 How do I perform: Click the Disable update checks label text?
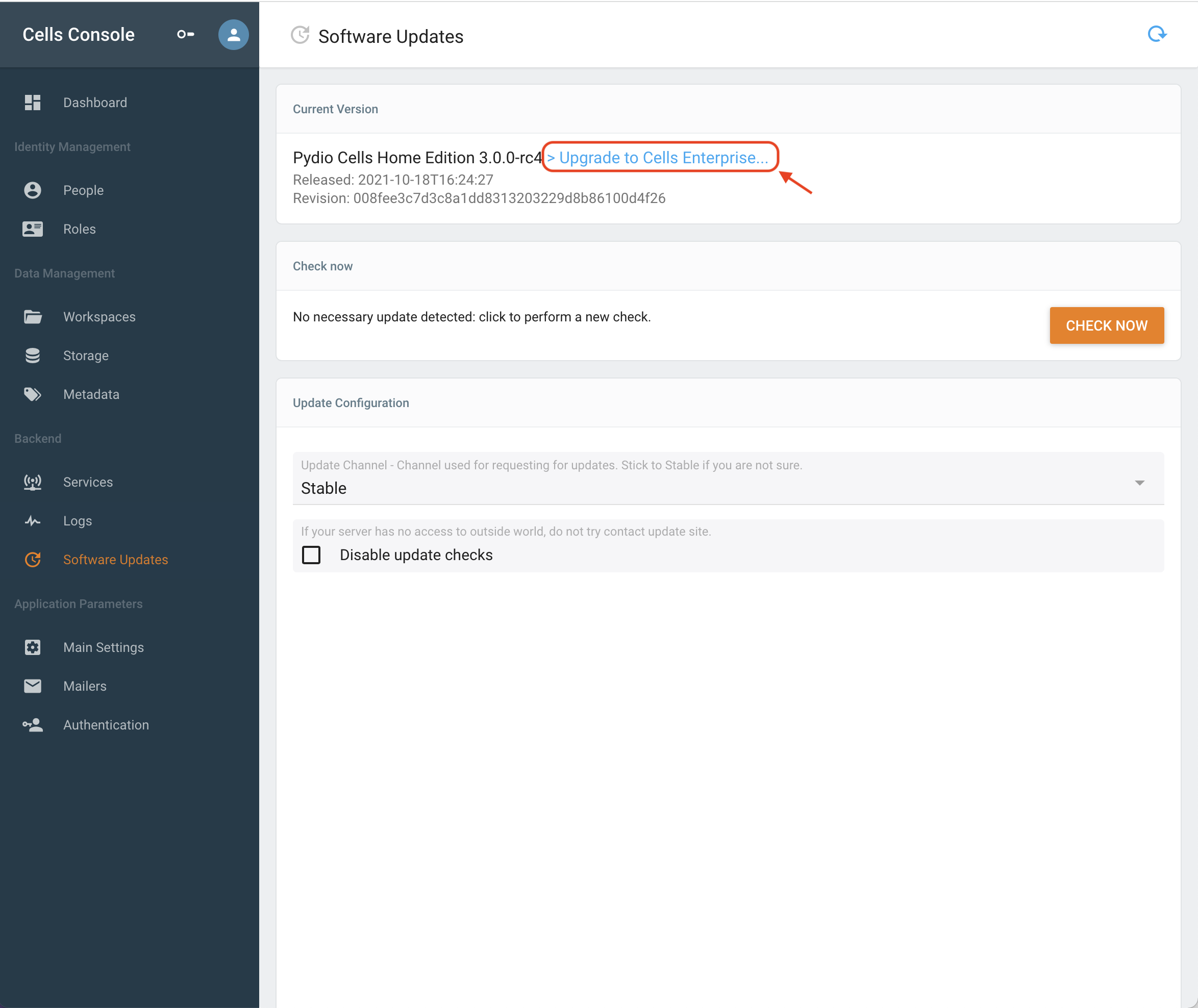[x=416, y=555]
